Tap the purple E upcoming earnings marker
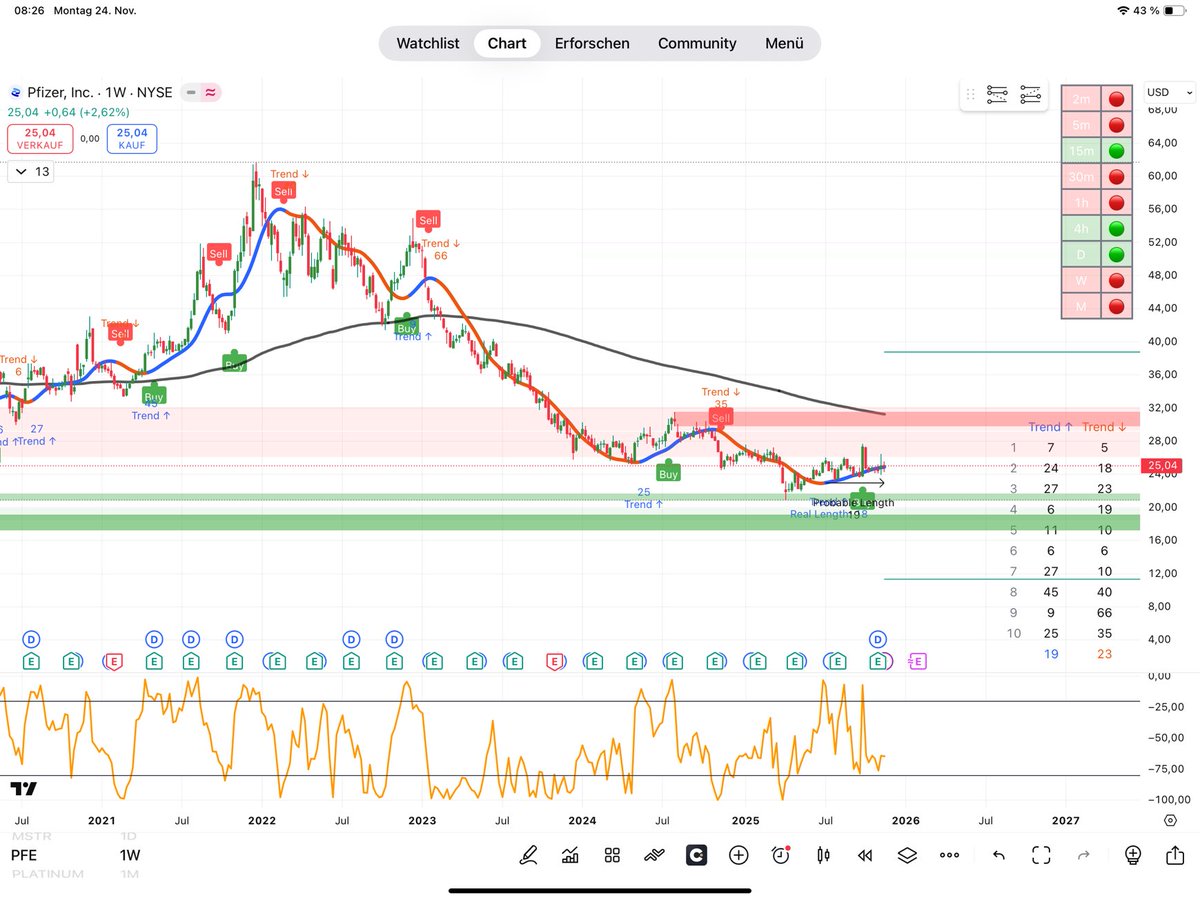The width and height of the screenshot is (1200, 900). tap(917, 661)
